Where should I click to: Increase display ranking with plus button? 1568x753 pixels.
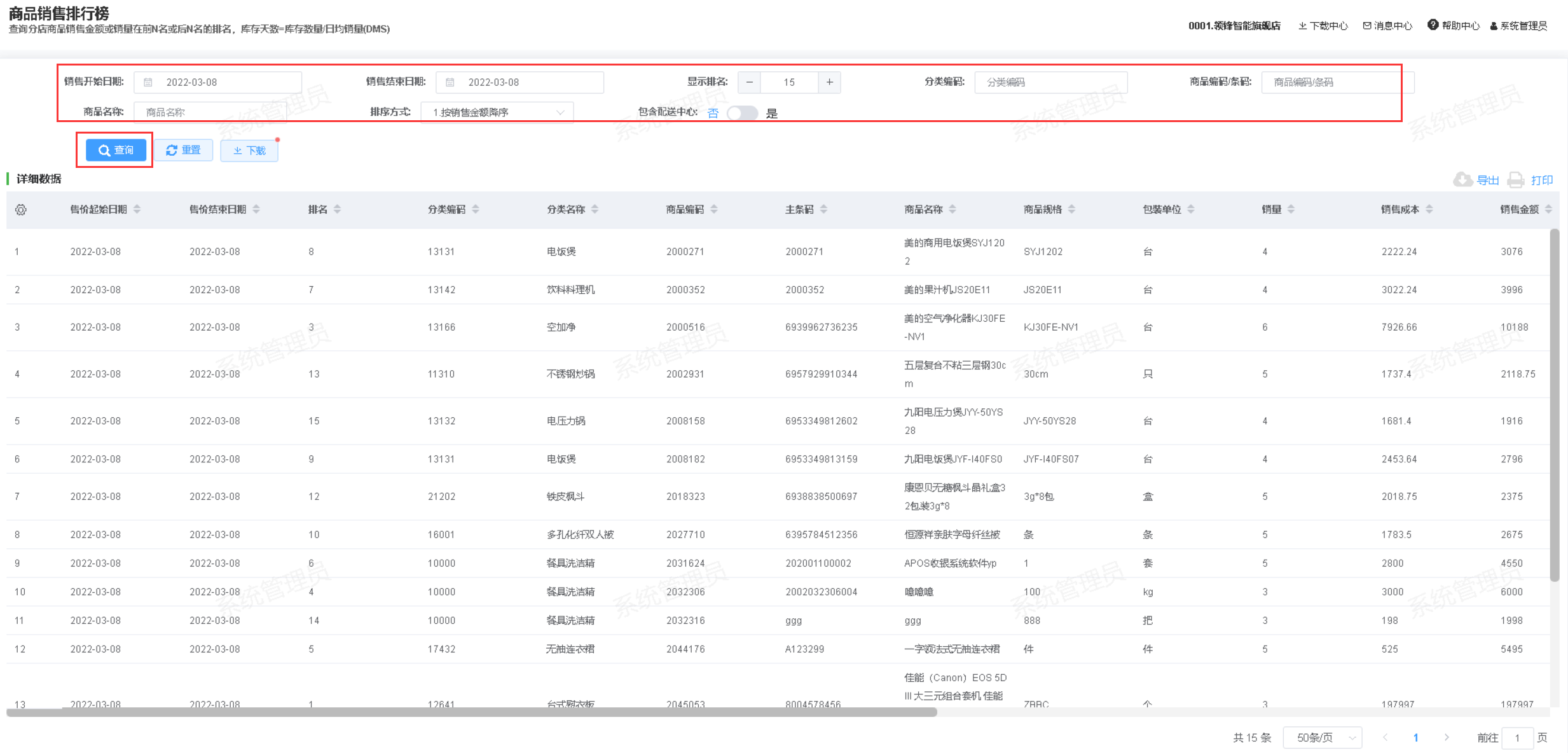click(x=829, y=82)
